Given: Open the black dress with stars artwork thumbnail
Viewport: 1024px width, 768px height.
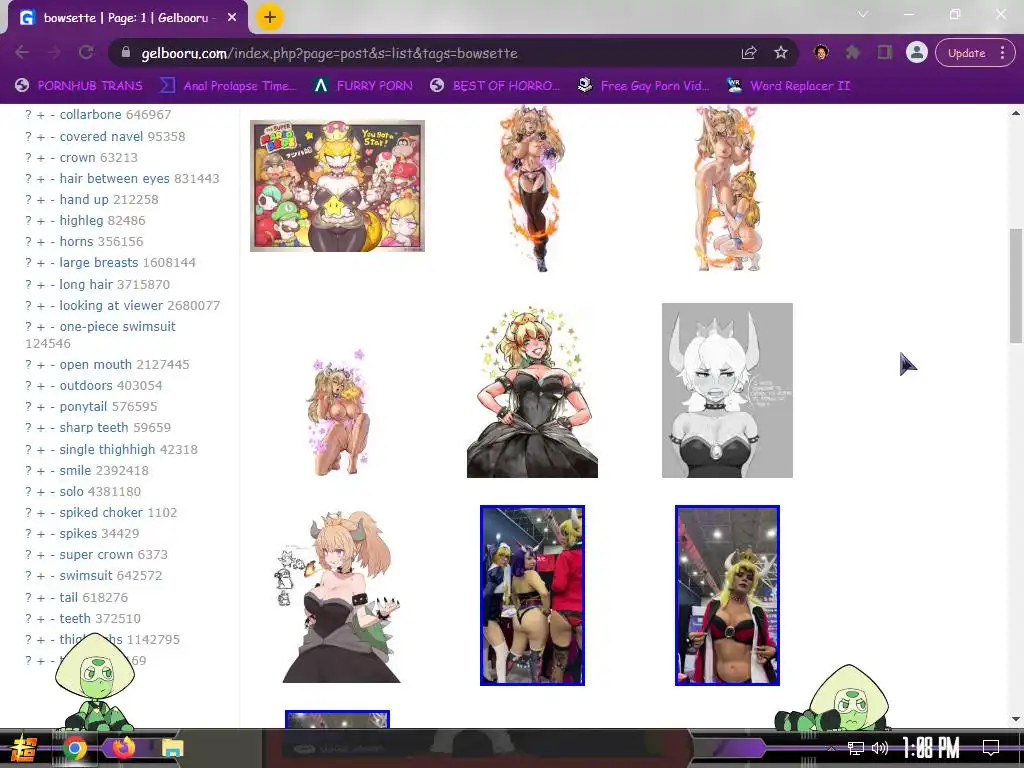Looking at the screenshot, I should click(x=532, y=391).
